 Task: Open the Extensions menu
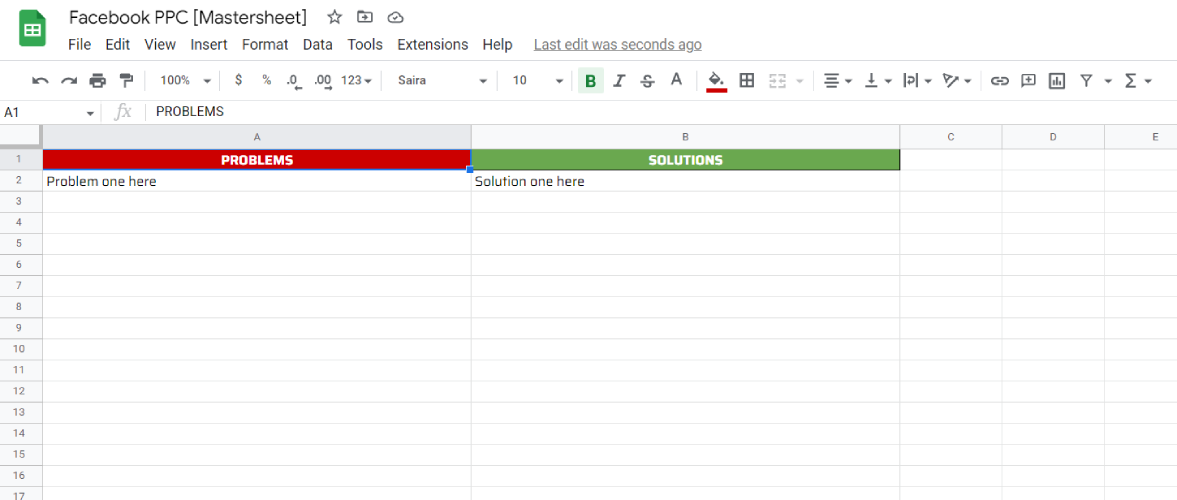pyautogui.click(x=432, y=45)
